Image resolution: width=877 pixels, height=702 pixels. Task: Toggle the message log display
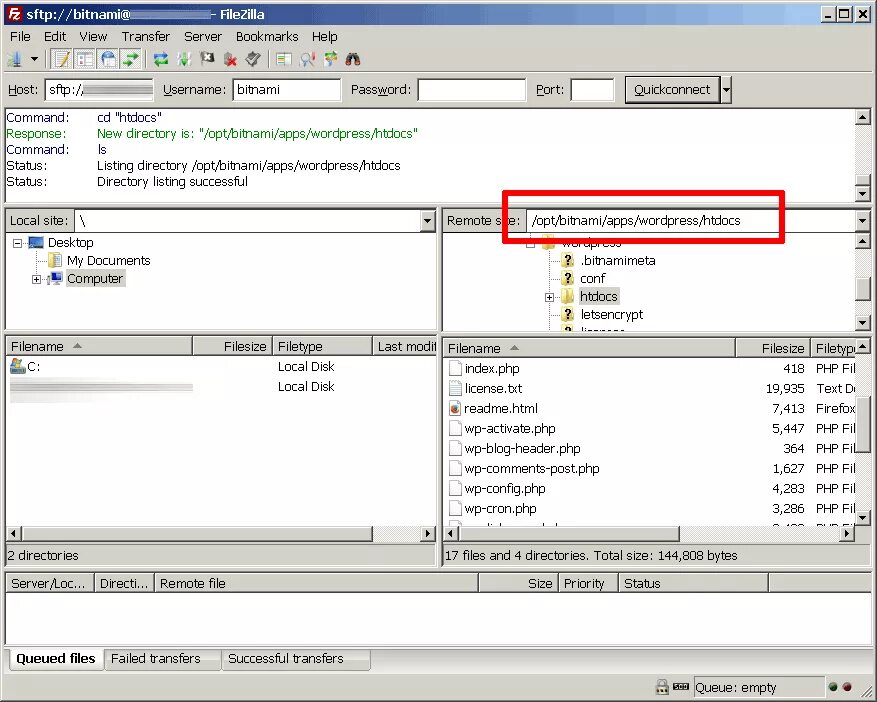[62, 59]
